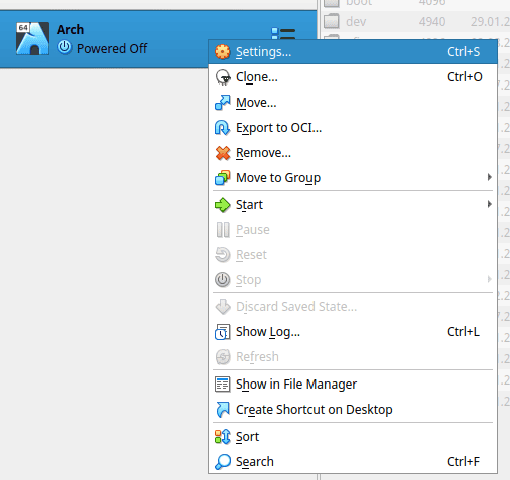Select Start menu entry
Screen dimensions: 510x480
353,205
